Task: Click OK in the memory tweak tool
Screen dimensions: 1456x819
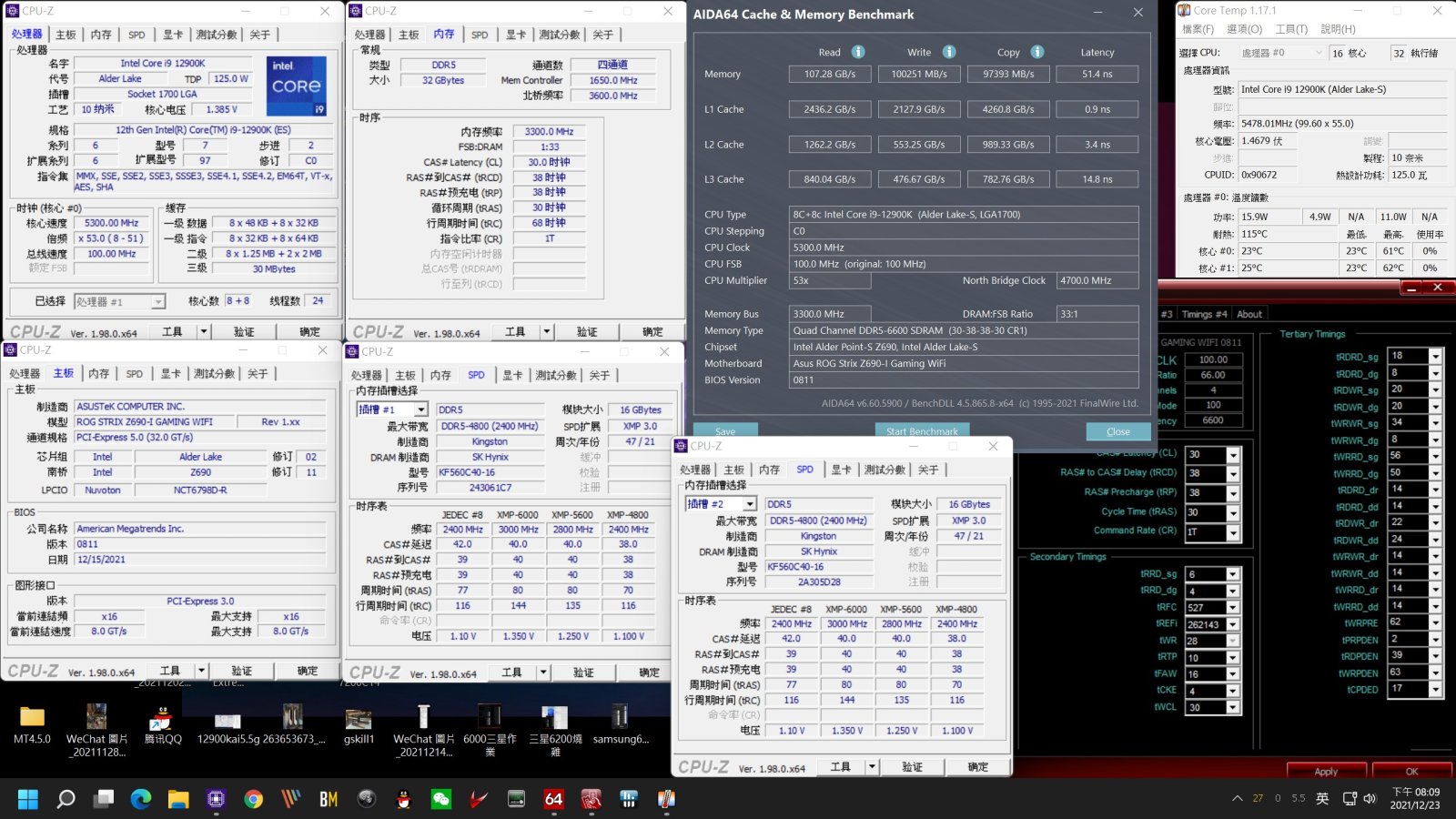Action: [1411, 771]
